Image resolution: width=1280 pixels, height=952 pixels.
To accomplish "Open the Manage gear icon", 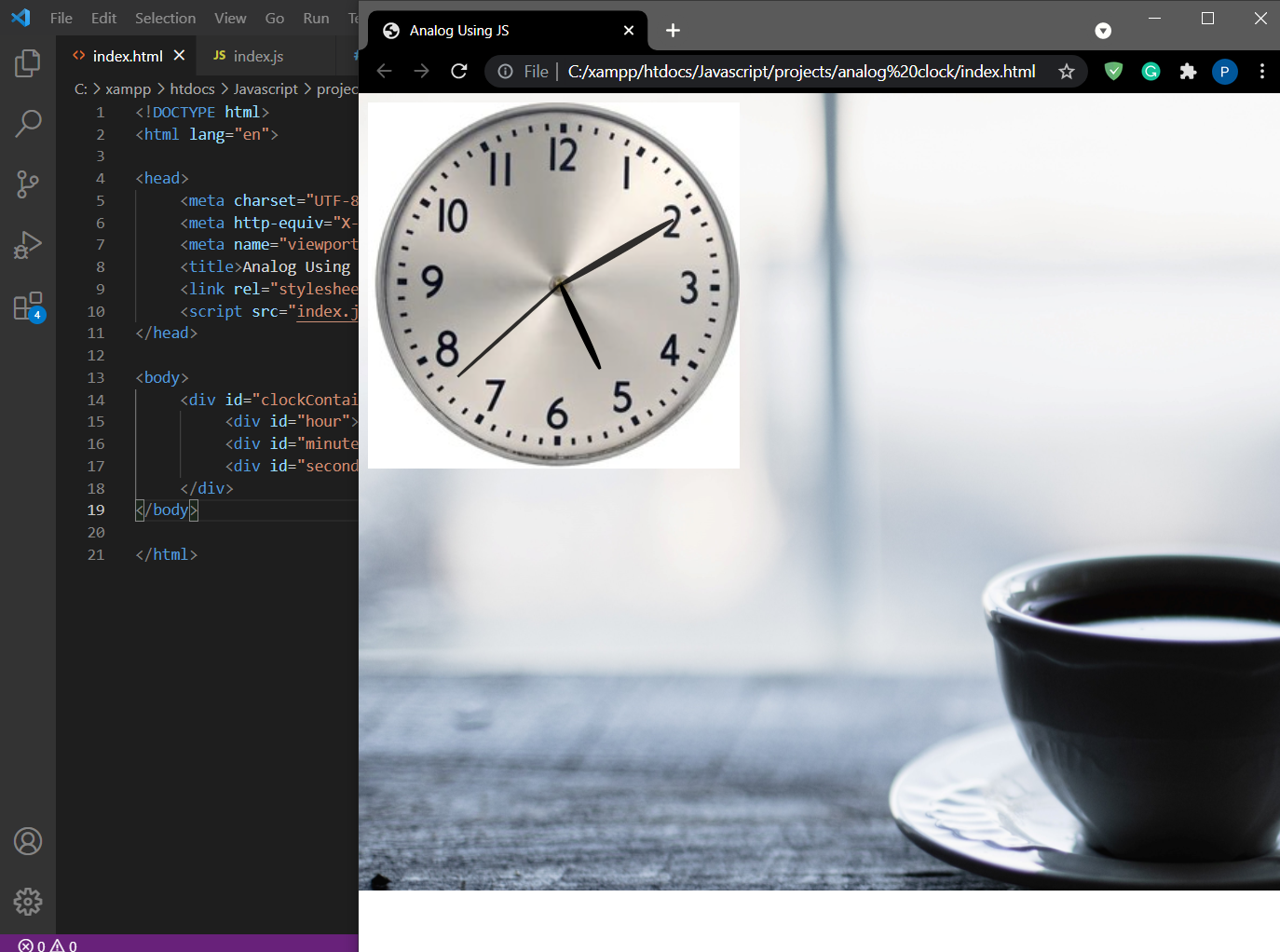I will click(28, 901).
